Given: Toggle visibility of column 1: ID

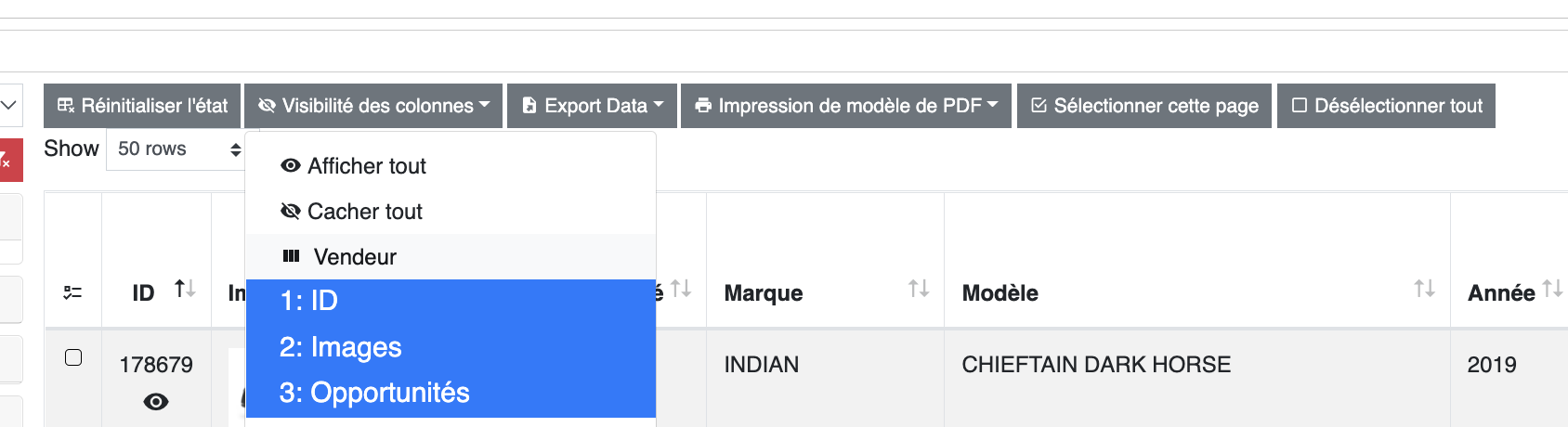Looking at the screenshot, I should [451, 302].
